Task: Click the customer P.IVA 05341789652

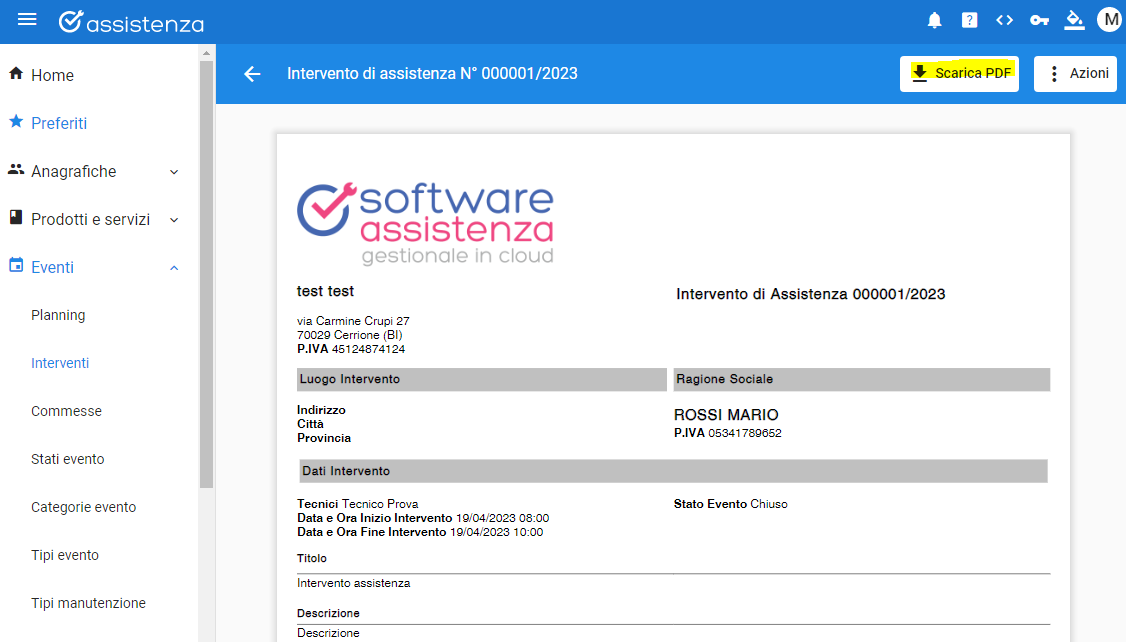Action: tap(727, 433)
